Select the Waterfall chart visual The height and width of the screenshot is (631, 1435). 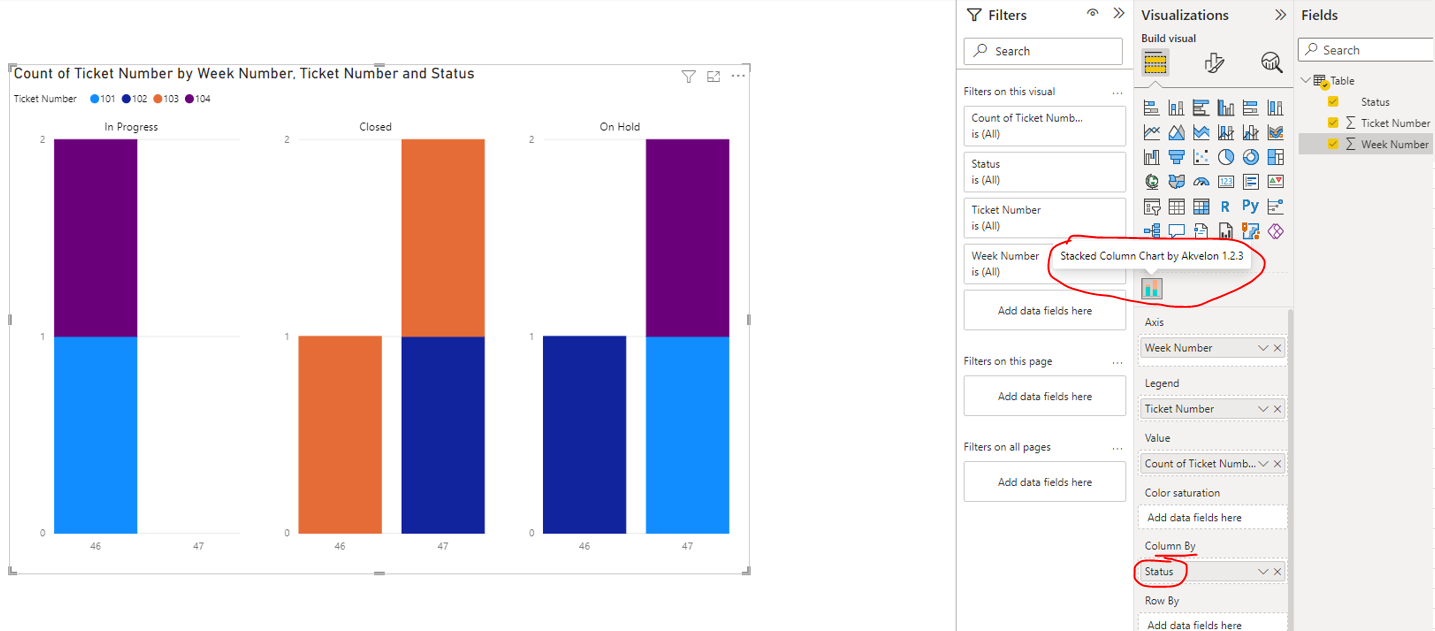(1152, 157)
